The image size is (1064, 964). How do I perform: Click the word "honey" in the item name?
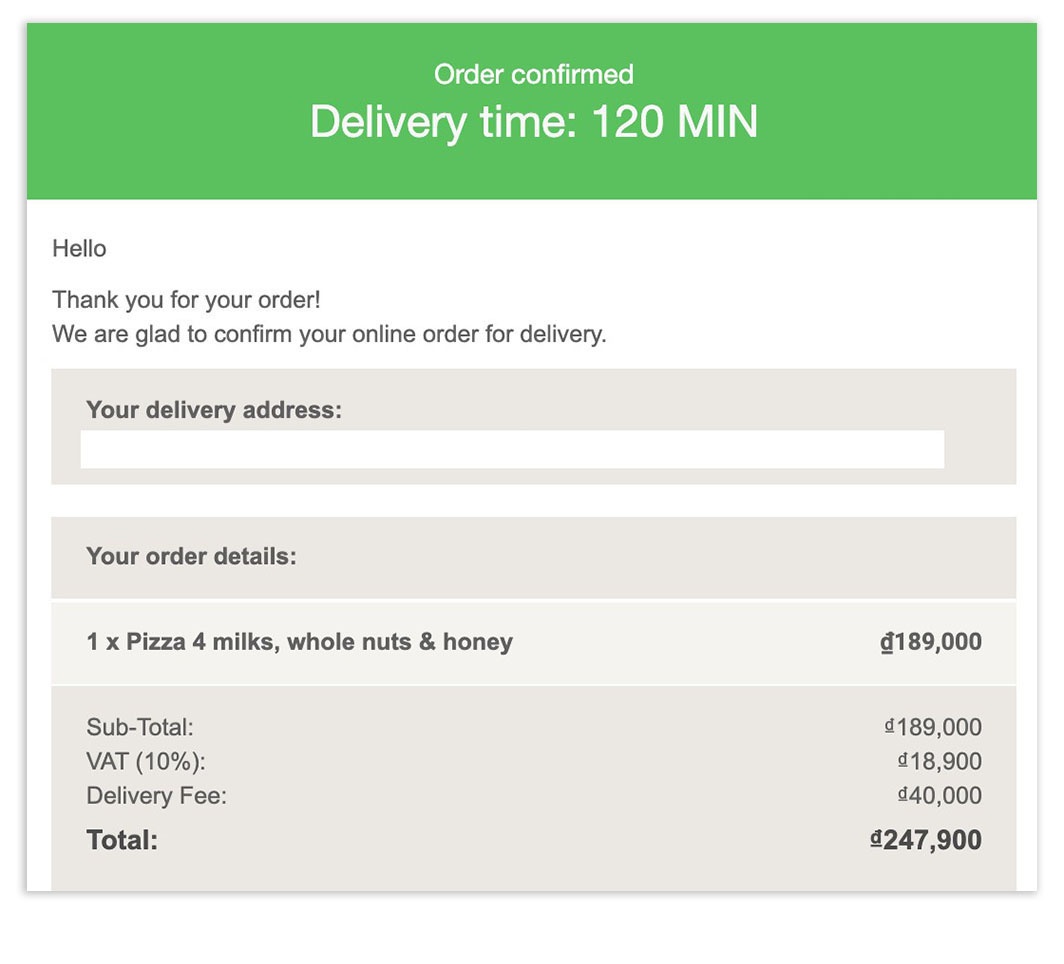point(477,642)
